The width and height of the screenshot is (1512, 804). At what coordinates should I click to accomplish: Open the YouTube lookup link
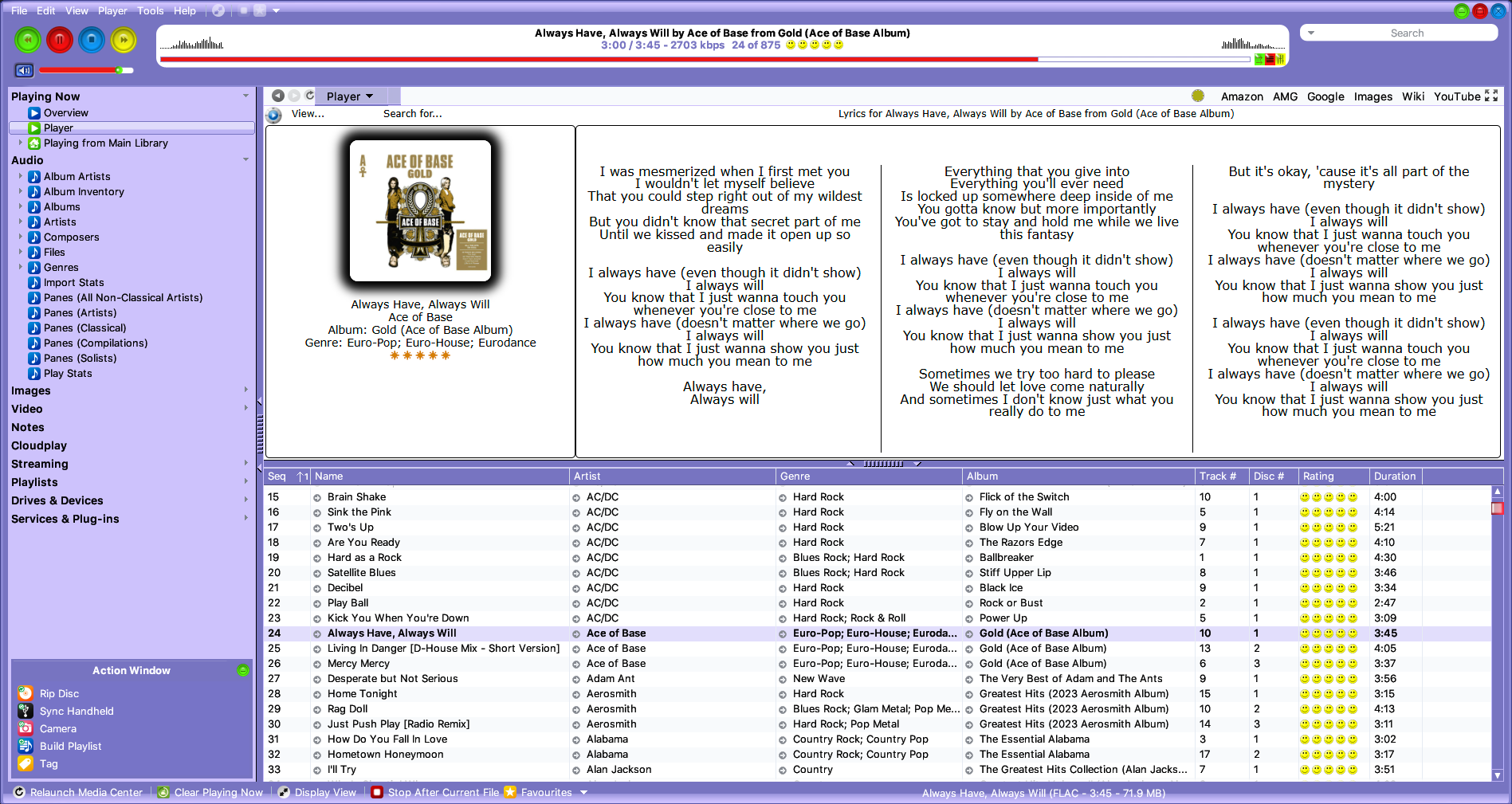1457,96
